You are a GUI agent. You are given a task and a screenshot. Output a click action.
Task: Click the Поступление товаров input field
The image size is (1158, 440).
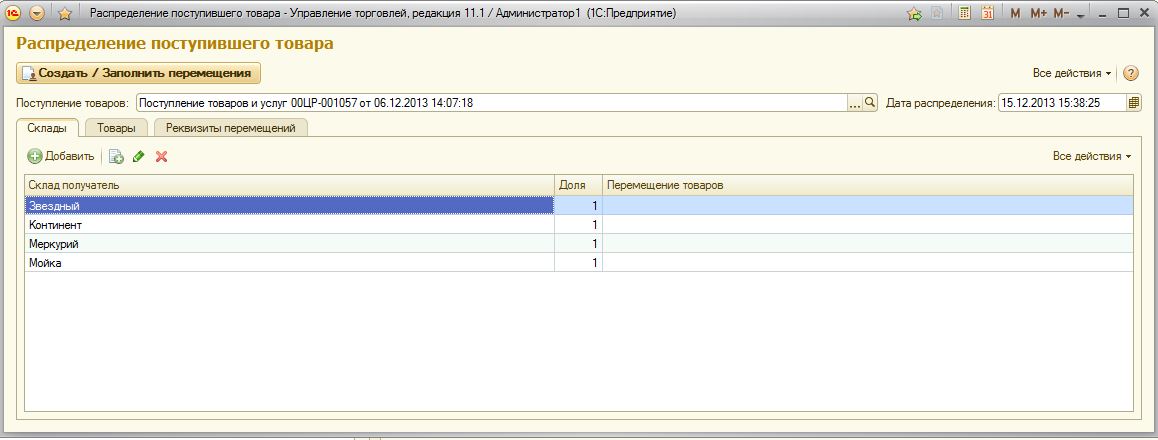(492, 103)
